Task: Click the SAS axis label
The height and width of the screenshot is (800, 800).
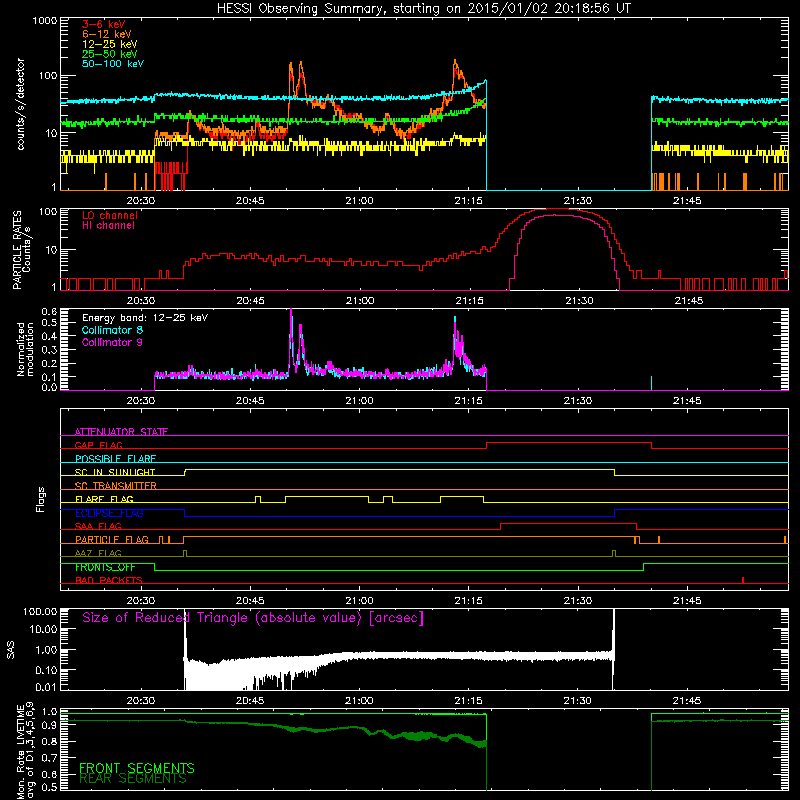Action: pos(11,650)
